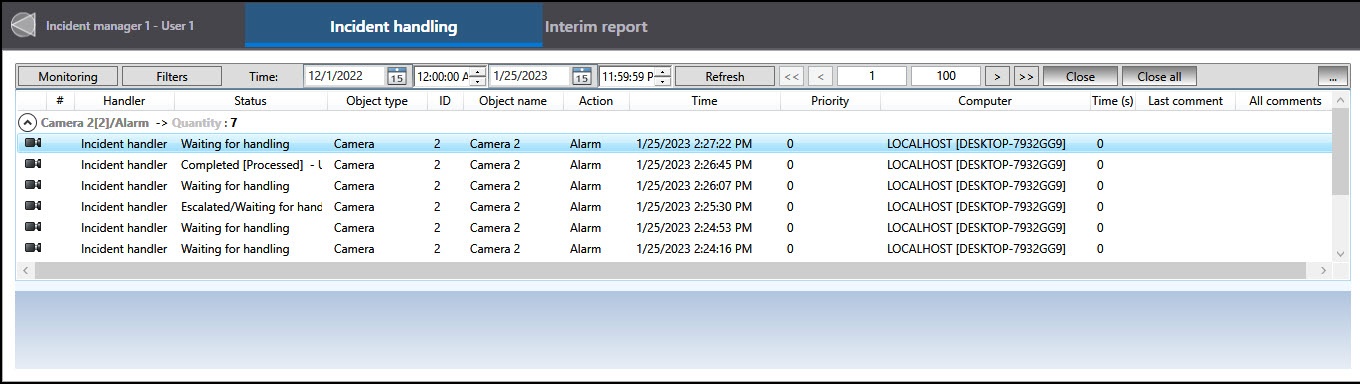Sort by the Handler column header
This screenshot has height=384, width=1360.
coord(124,101)
